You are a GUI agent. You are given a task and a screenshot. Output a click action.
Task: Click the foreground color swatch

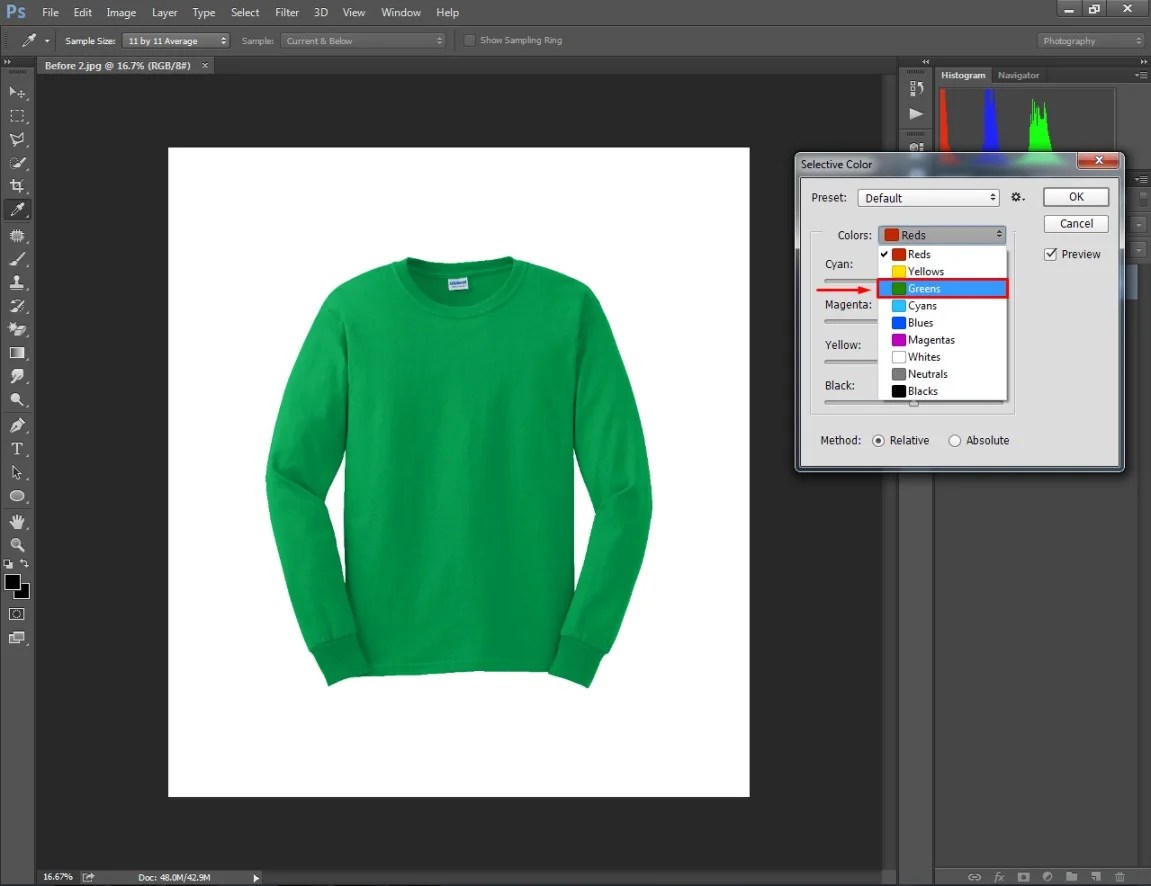(x=14, y=581)
